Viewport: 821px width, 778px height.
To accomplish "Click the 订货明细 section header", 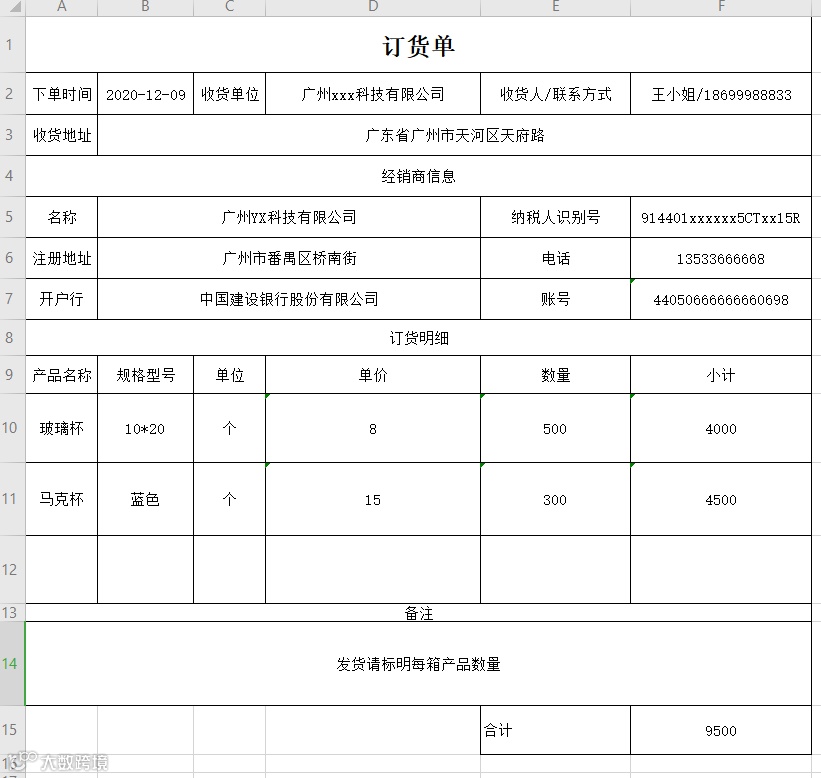I will point(418,338).
